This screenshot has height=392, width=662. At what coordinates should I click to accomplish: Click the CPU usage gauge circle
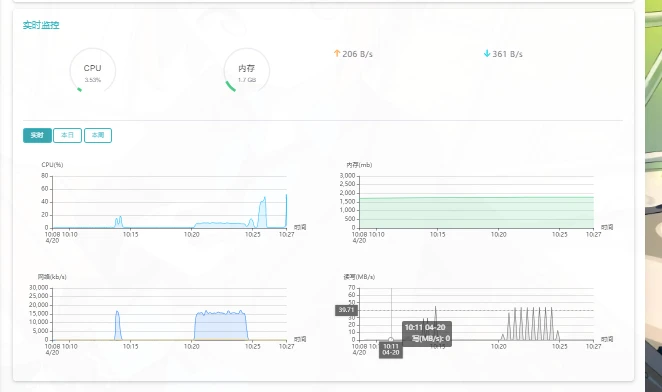pos(92,71)
